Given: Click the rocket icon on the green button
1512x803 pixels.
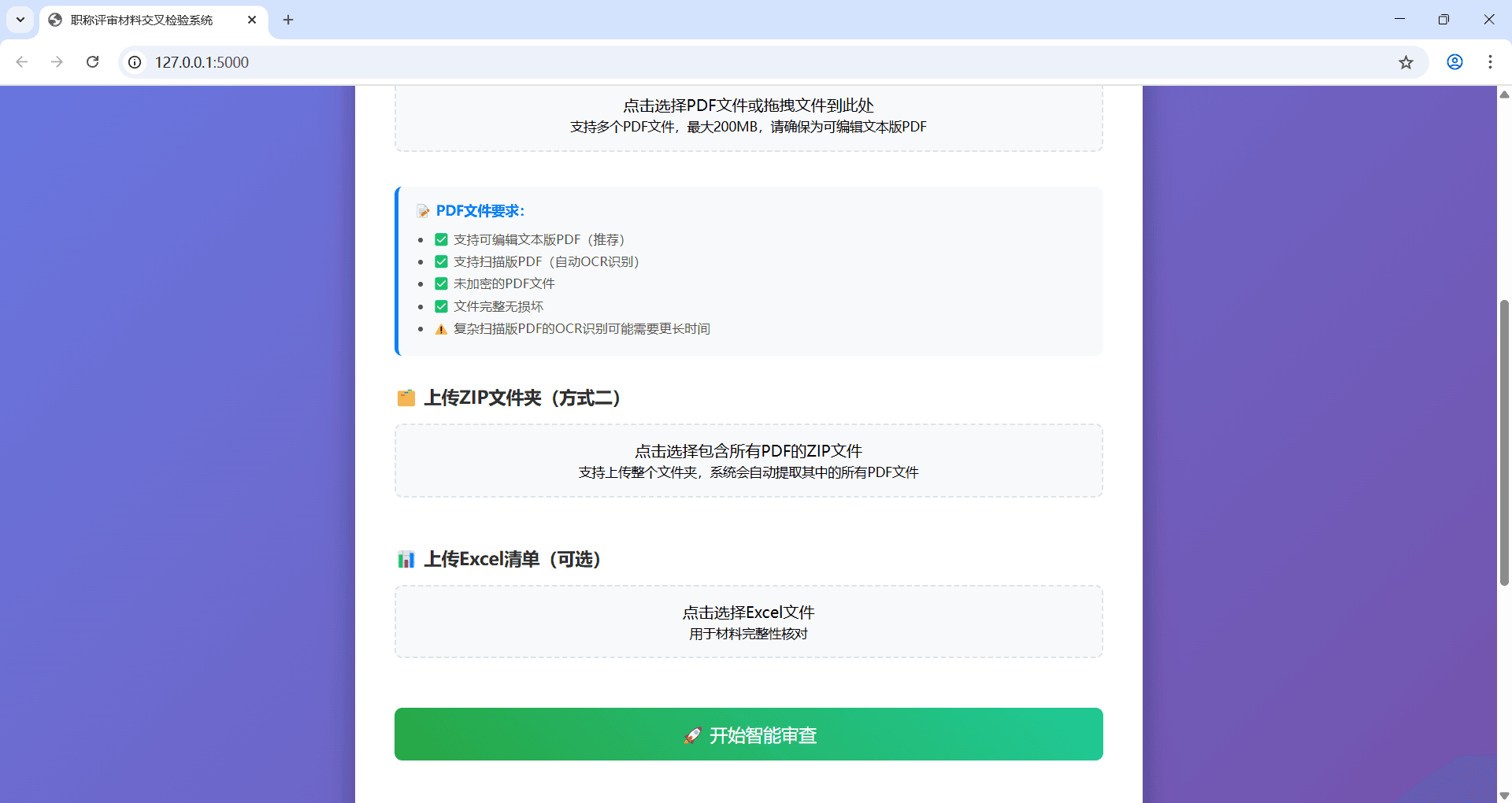Looking at the screenshot, I should 693,735.
